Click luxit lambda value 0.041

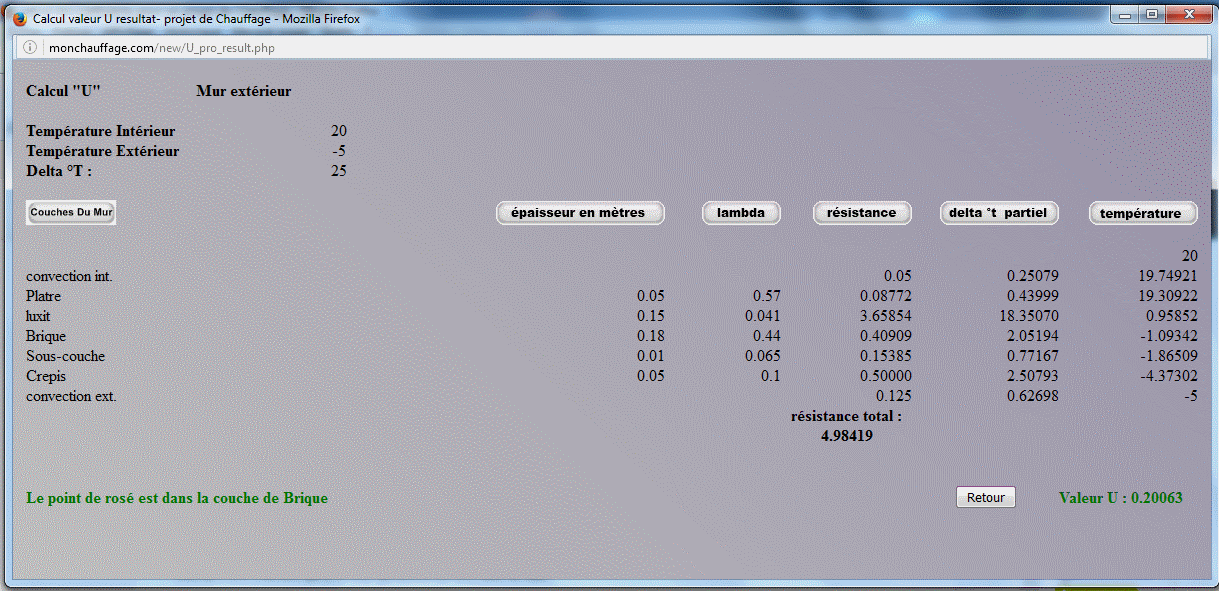762,316
